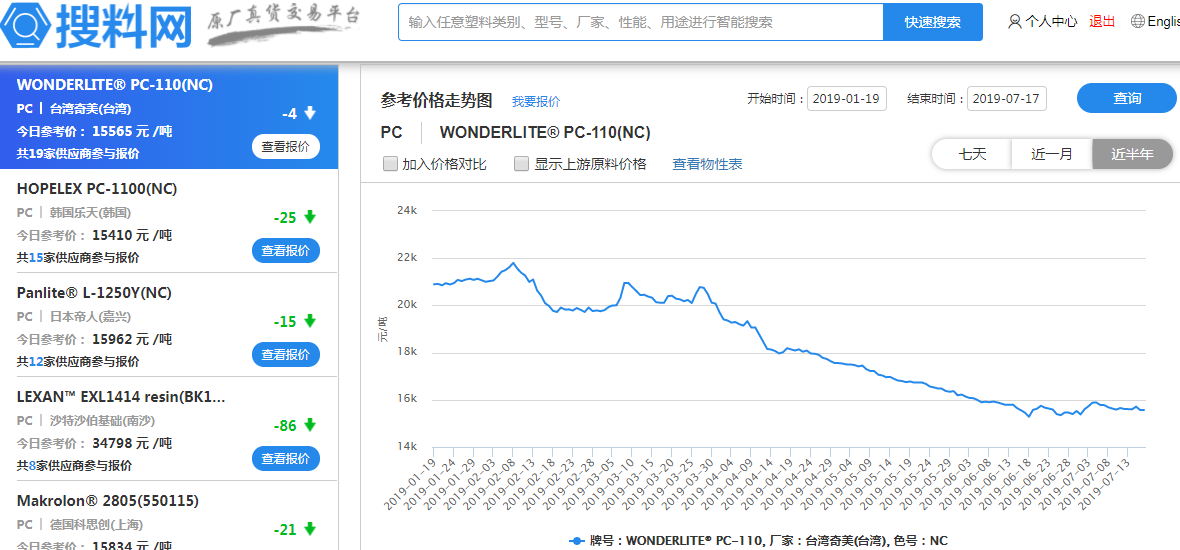Image resolution: width=1180 pixels, height=550 pixels.
Task: Enable the 加入价格对比 checkbox
Action: point(391,164)
